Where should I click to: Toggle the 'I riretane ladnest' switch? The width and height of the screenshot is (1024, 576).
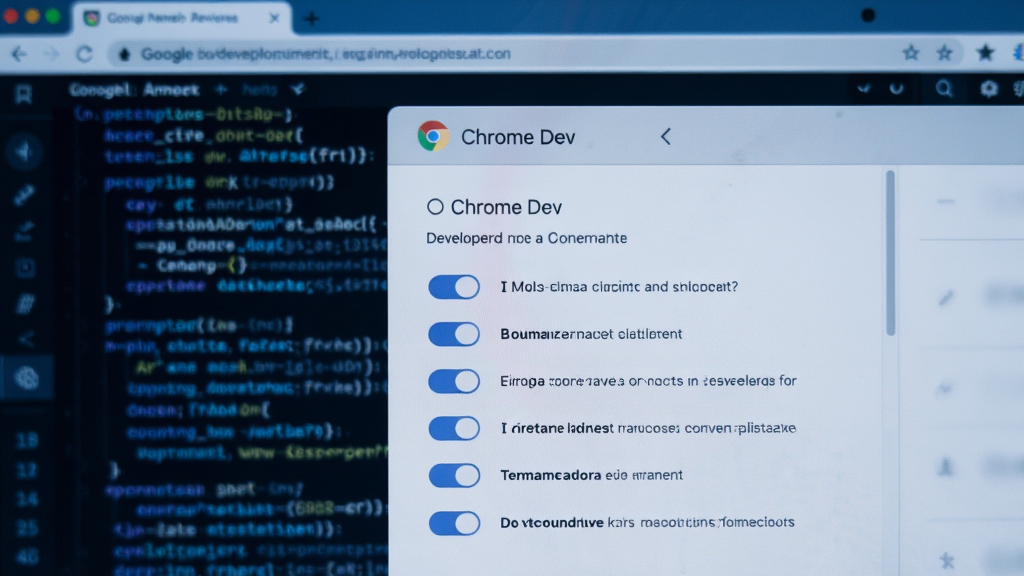tap(454, 428)
